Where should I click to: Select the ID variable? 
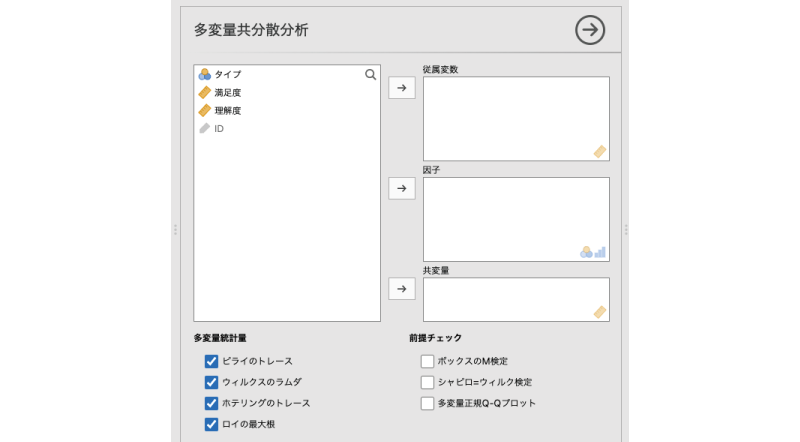pos(218,129)
